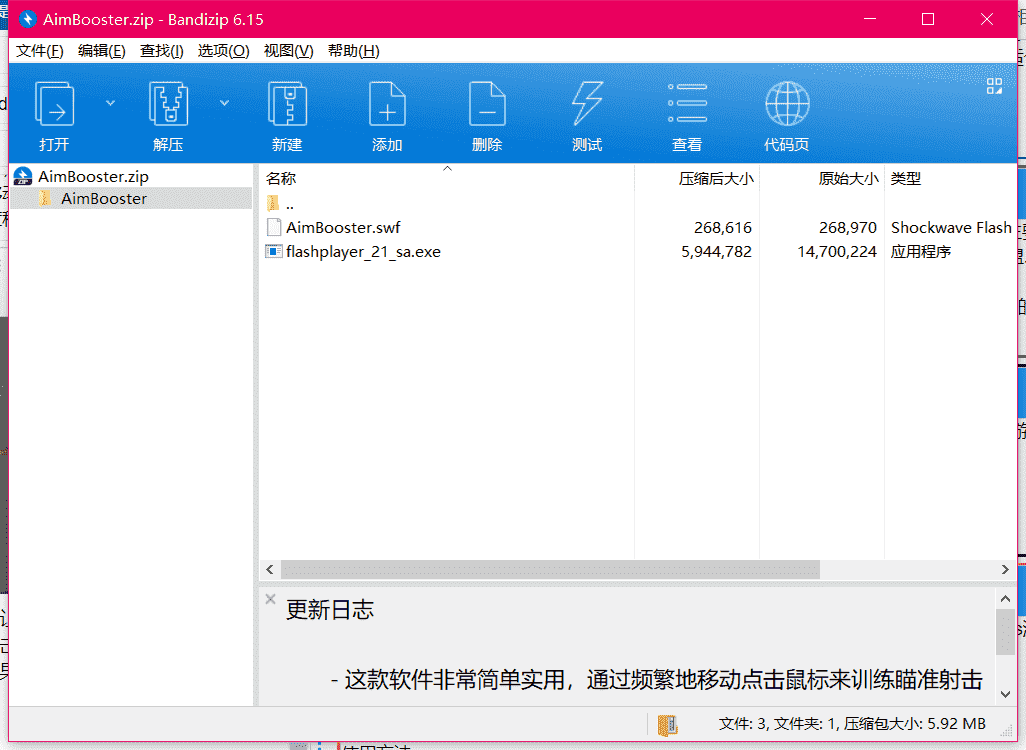
Task: Select AimBooster.zip root in tree
Action: tap(93, 177)
